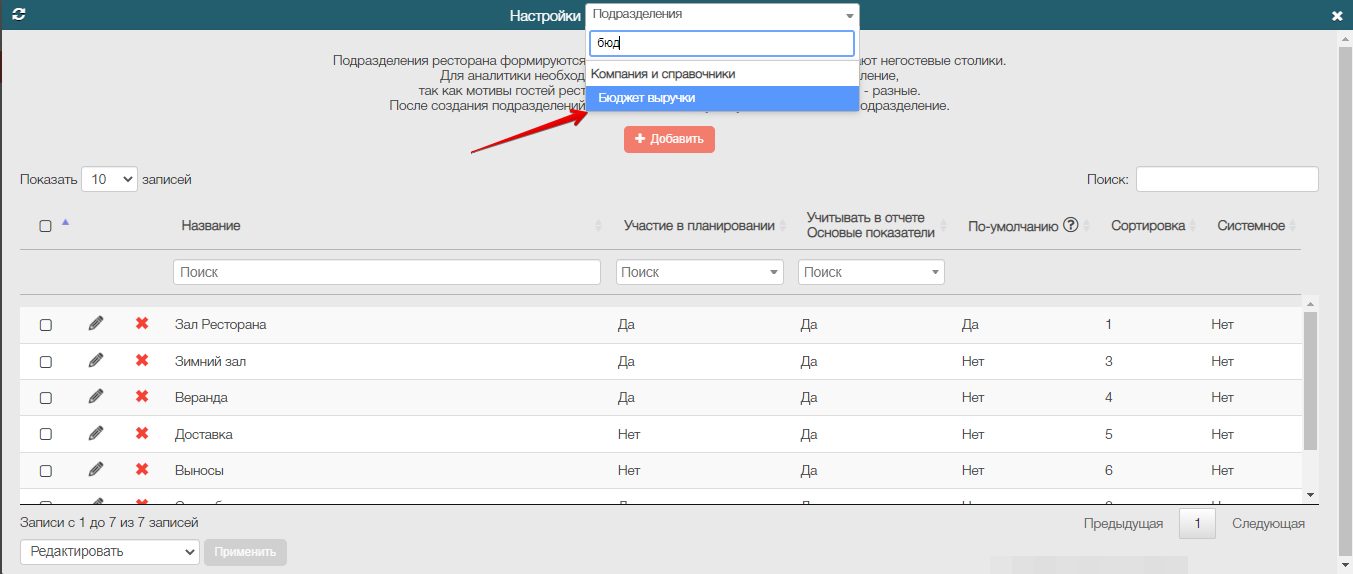Delete the Зимний зал row
Viewport: 1353px width, 574px height.
[142, 361]
